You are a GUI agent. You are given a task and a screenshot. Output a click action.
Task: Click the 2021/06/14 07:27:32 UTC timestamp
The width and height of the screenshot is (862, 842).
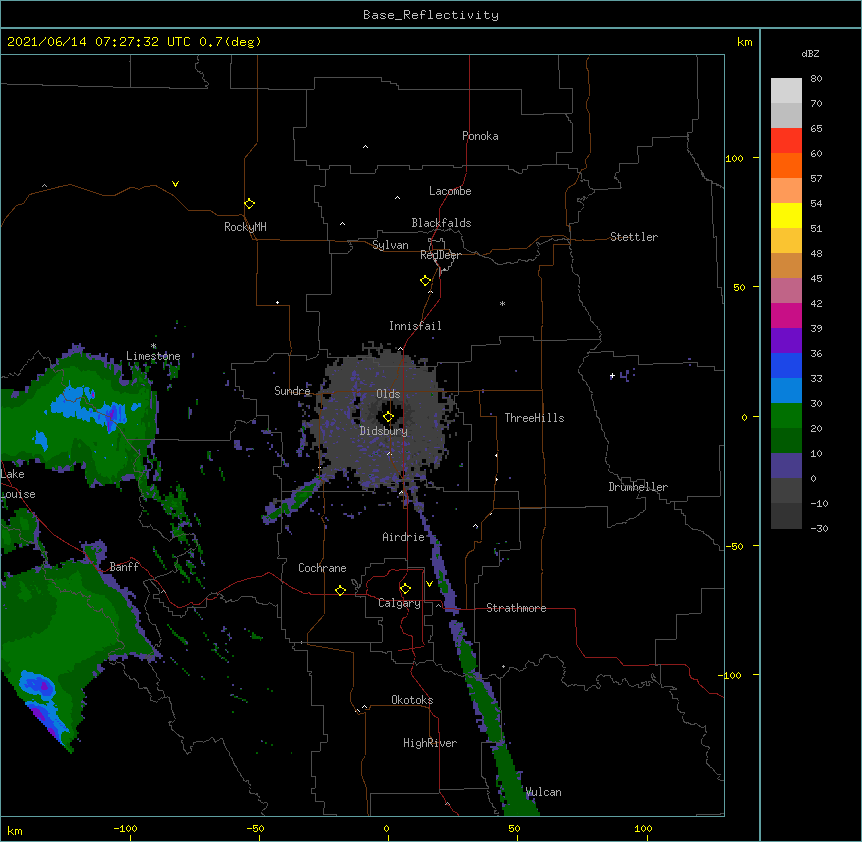point(99,42)
